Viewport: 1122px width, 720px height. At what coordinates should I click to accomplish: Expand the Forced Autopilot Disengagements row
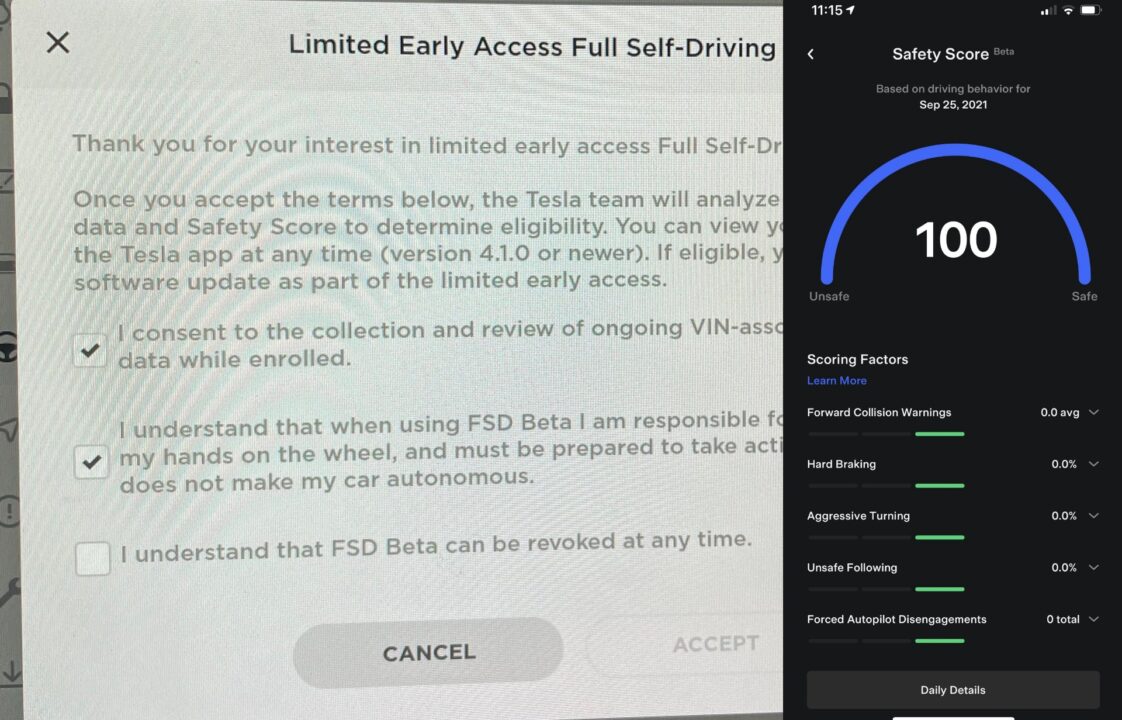pyautogui.click(x=953, y=619)
